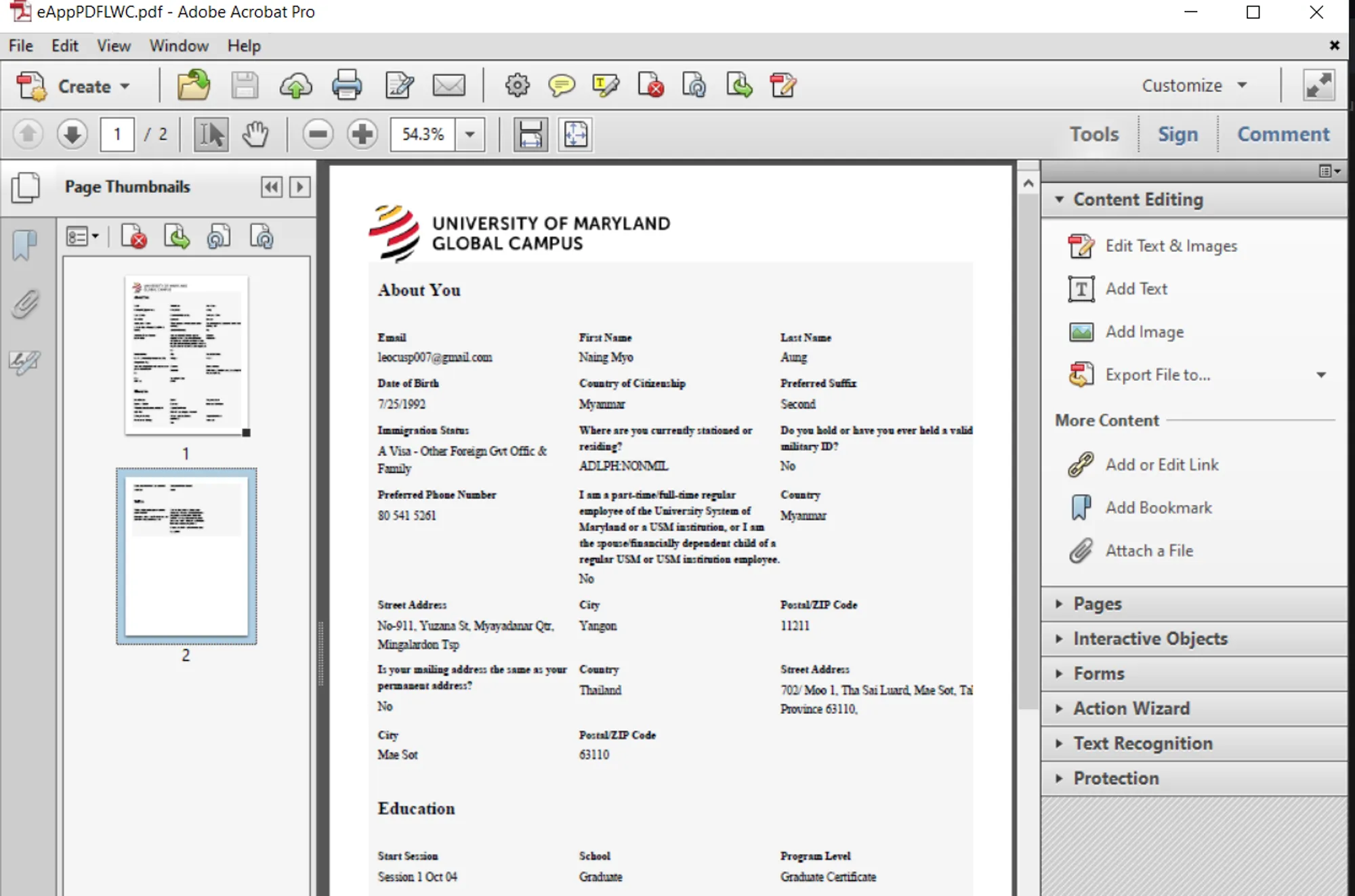Click the page number input field
The width and height of the screenshot is (1355, 896).
point(117,134)
